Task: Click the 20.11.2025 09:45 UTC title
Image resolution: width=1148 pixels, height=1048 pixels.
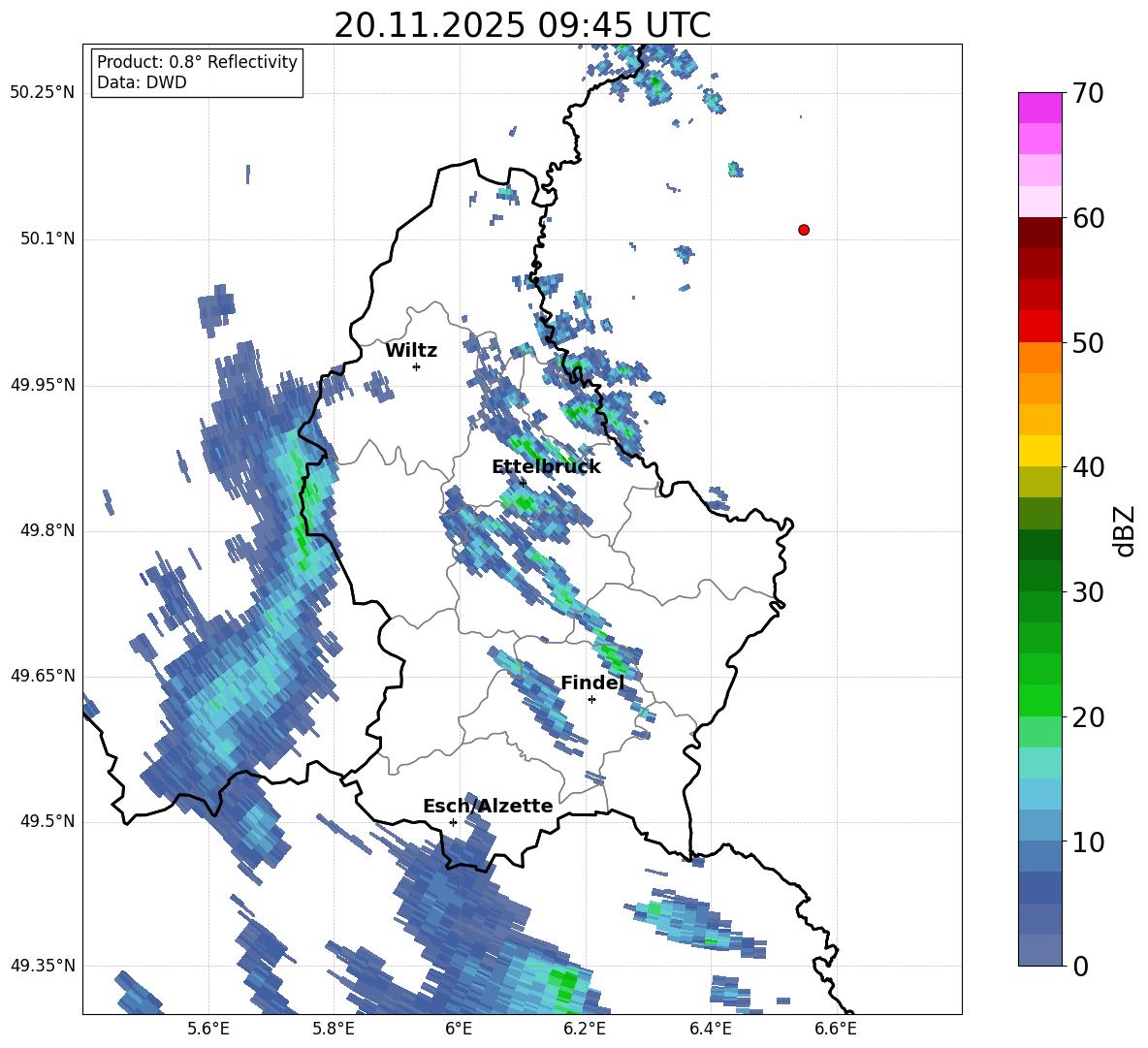Action: [522, 25]
